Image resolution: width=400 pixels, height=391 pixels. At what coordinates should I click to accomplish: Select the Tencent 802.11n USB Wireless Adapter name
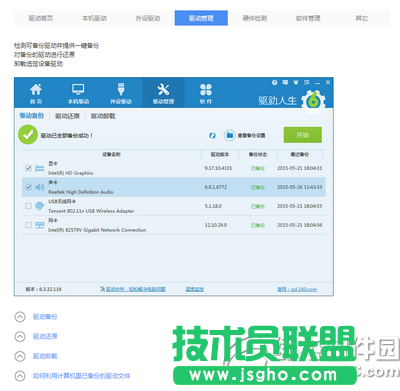click(91, 211)
